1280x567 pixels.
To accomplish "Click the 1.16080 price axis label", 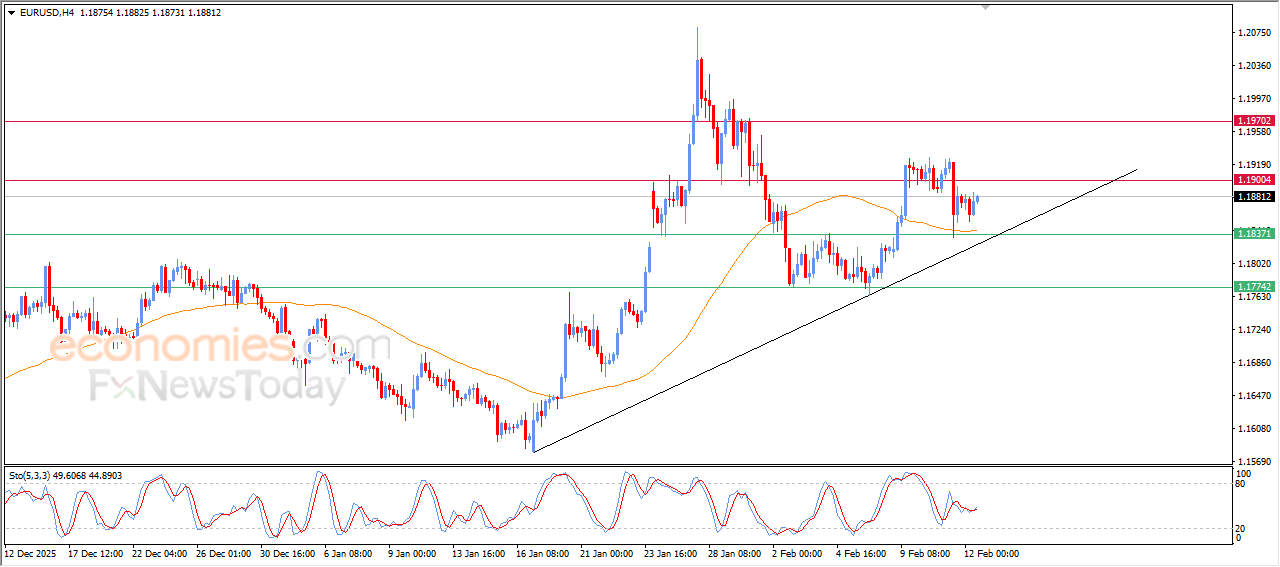I will click(1254, 429).
